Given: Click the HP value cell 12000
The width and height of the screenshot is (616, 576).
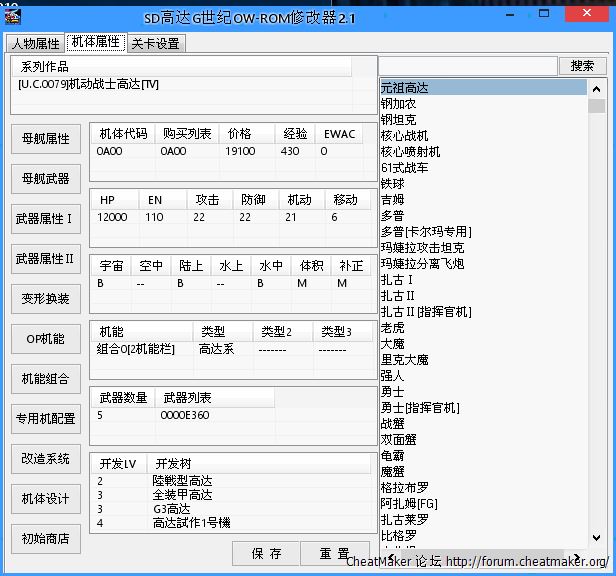Looking at the screenshot, I should (112, 217).
